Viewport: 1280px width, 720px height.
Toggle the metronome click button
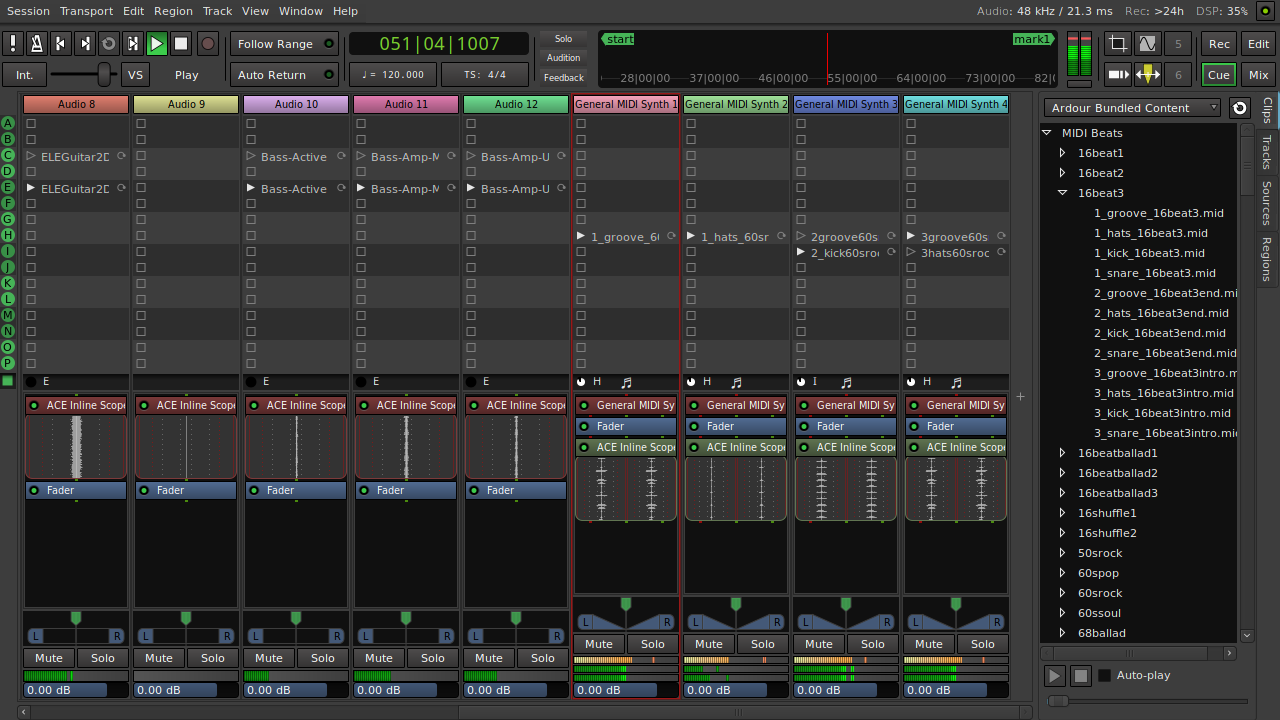tap(36, 44)
